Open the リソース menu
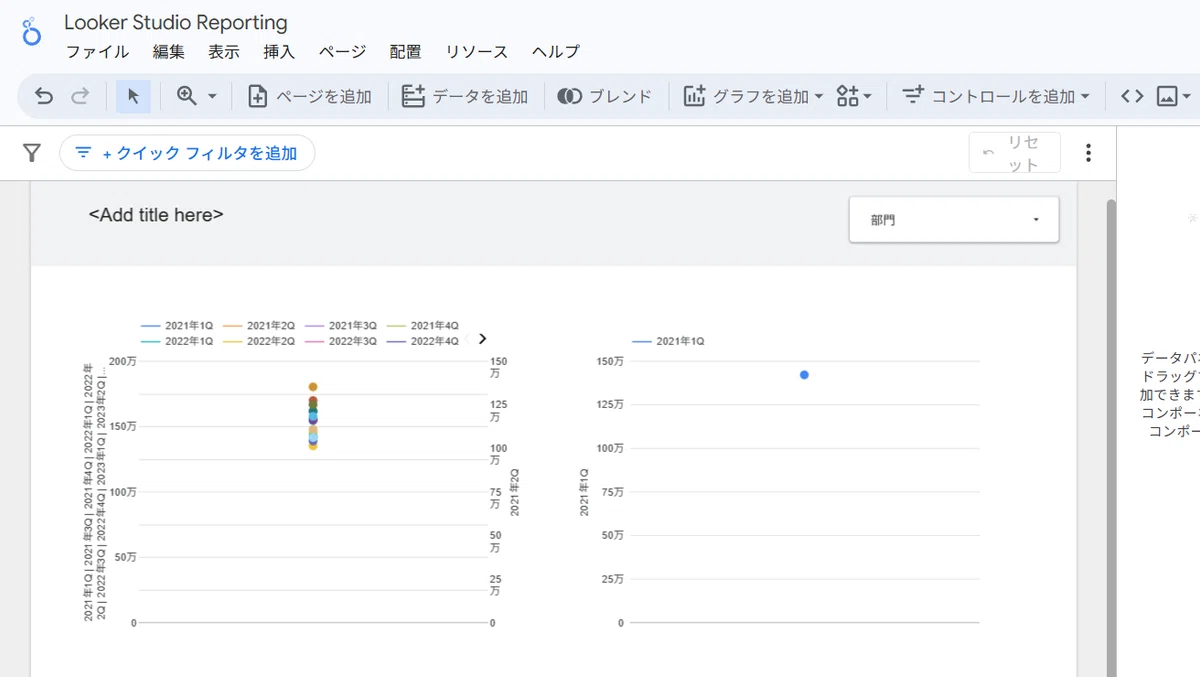 pos(477,52)
